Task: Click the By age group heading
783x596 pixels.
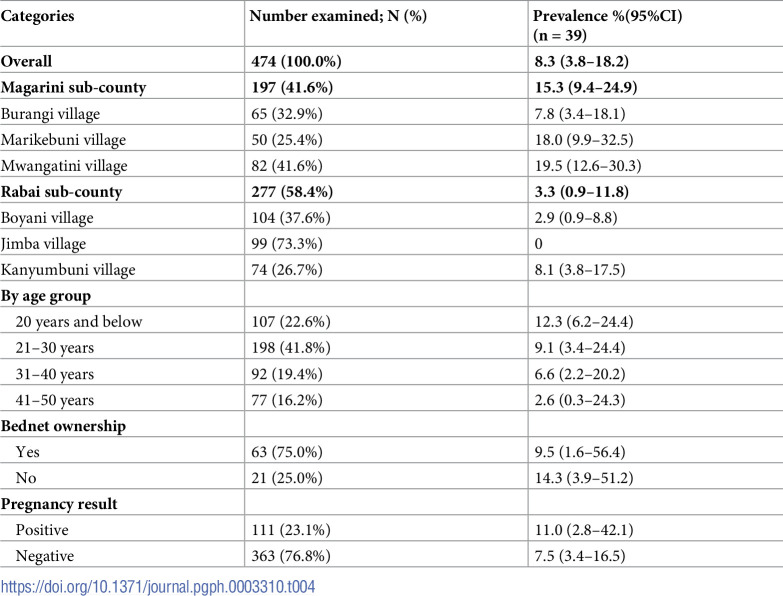Action: click(x=46, y=296)
